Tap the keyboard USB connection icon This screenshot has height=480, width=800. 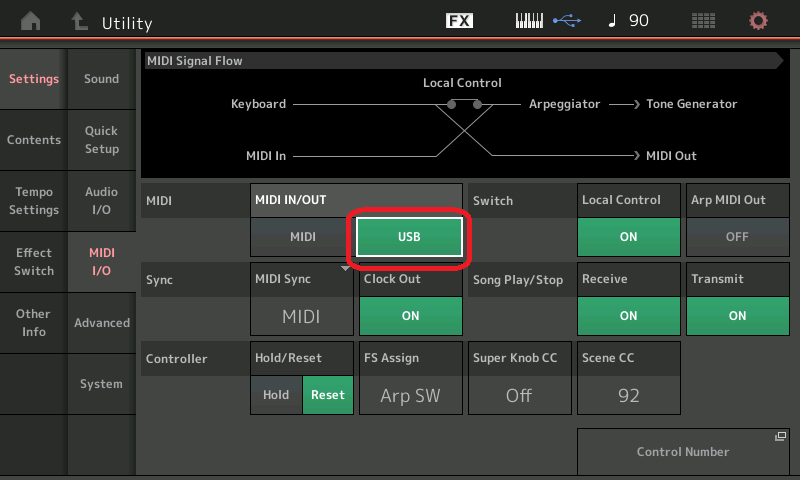pos(547,21)
